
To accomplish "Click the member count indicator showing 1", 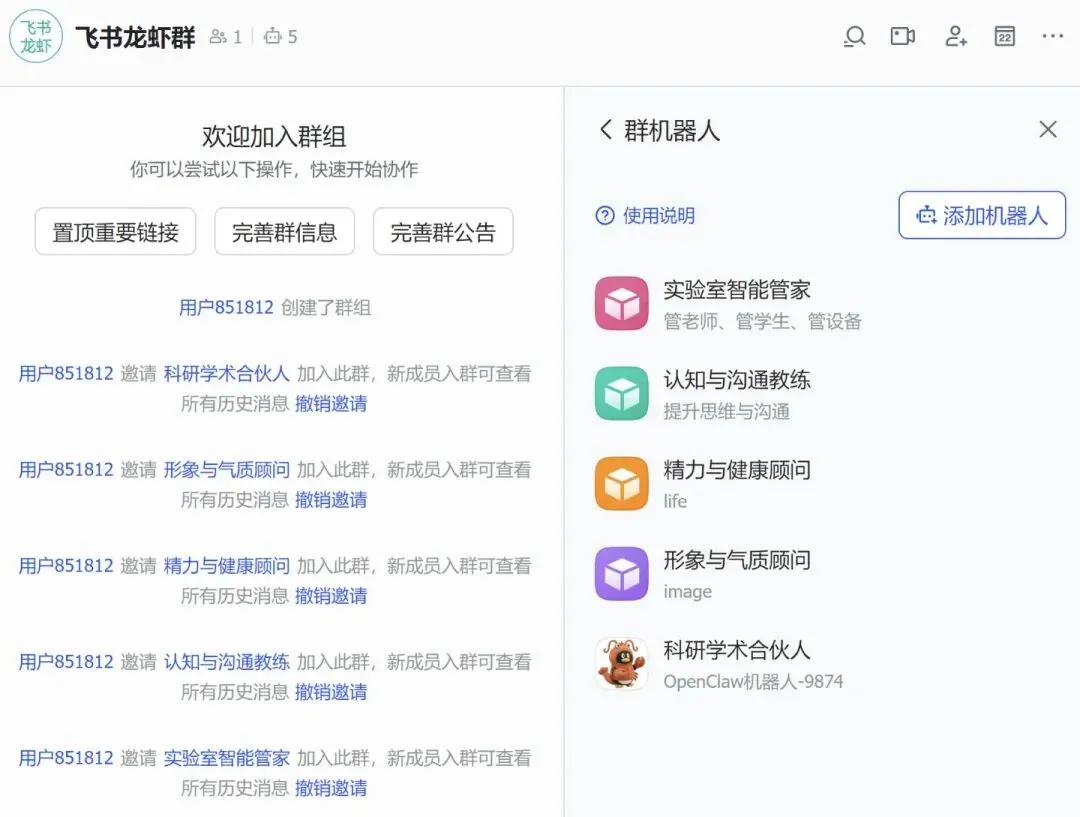I will [226, 37].
